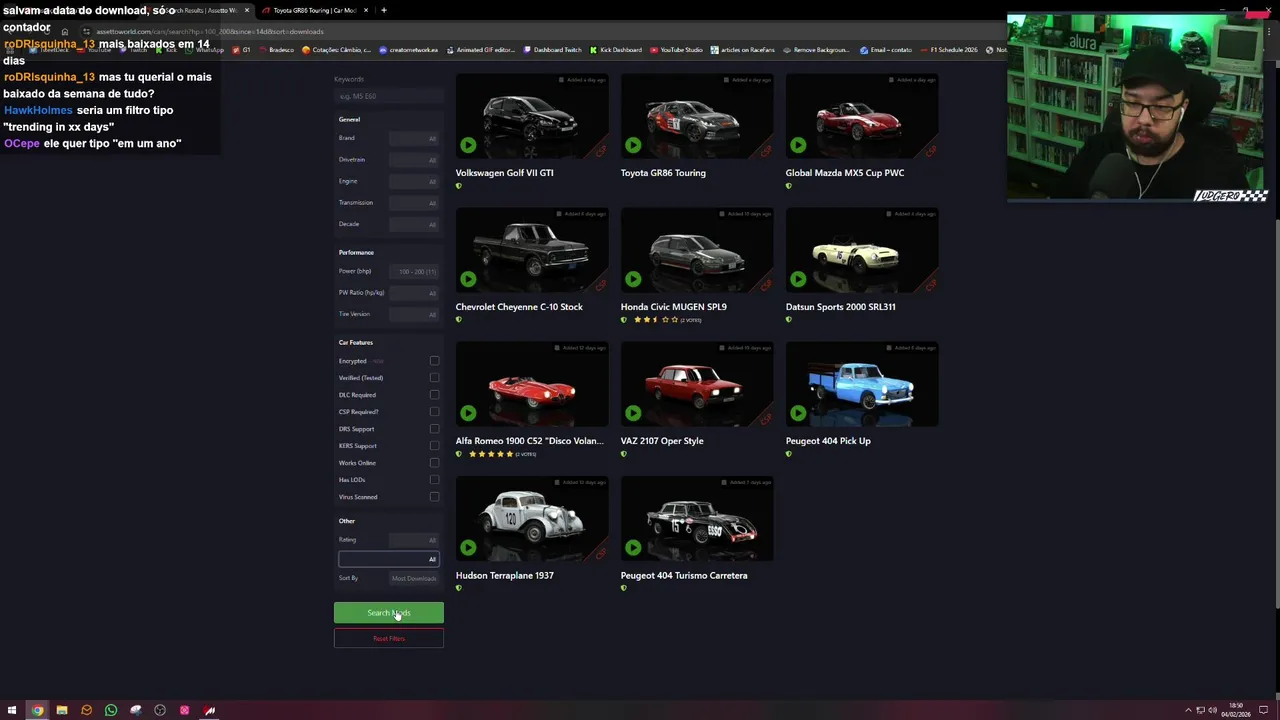The width and height of the screenshot is (1280, 720).
Task: Click the browser address bar URL
Action: point(210,31)
